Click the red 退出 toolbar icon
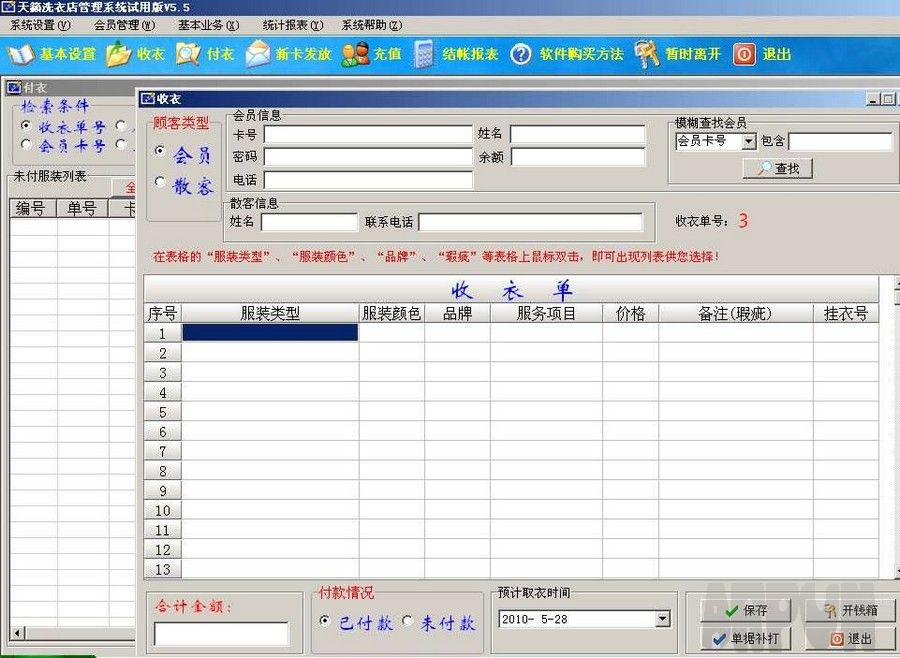Viewport: 900px width, 658px height. 743,54
